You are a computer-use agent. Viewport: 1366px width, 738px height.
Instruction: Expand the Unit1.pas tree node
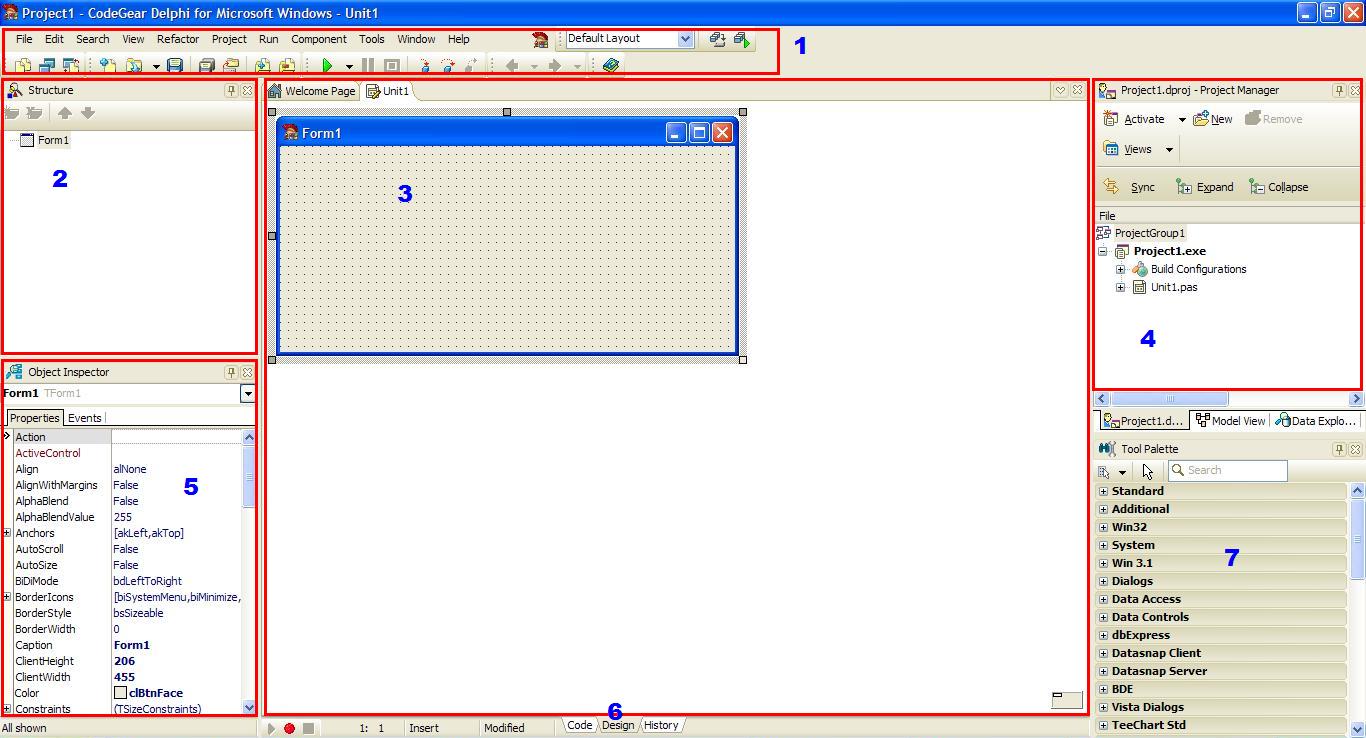(1120, 287)
